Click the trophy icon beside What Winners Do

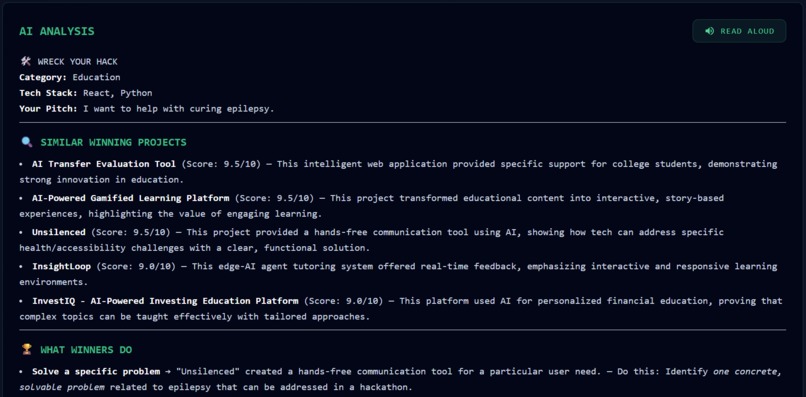click(x=27, y=350)
